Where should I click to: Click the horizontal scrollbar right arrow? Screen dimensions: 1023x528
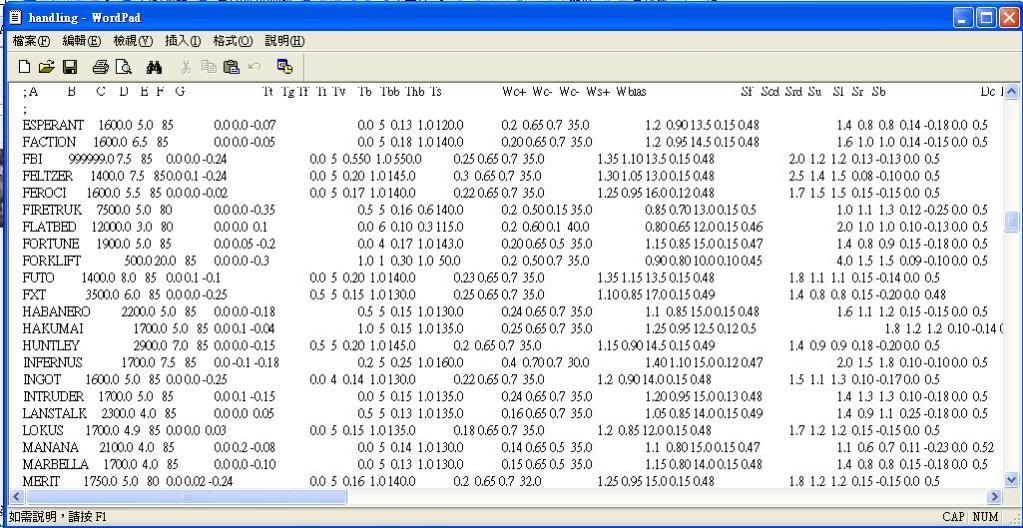click(x=994, y=496)
